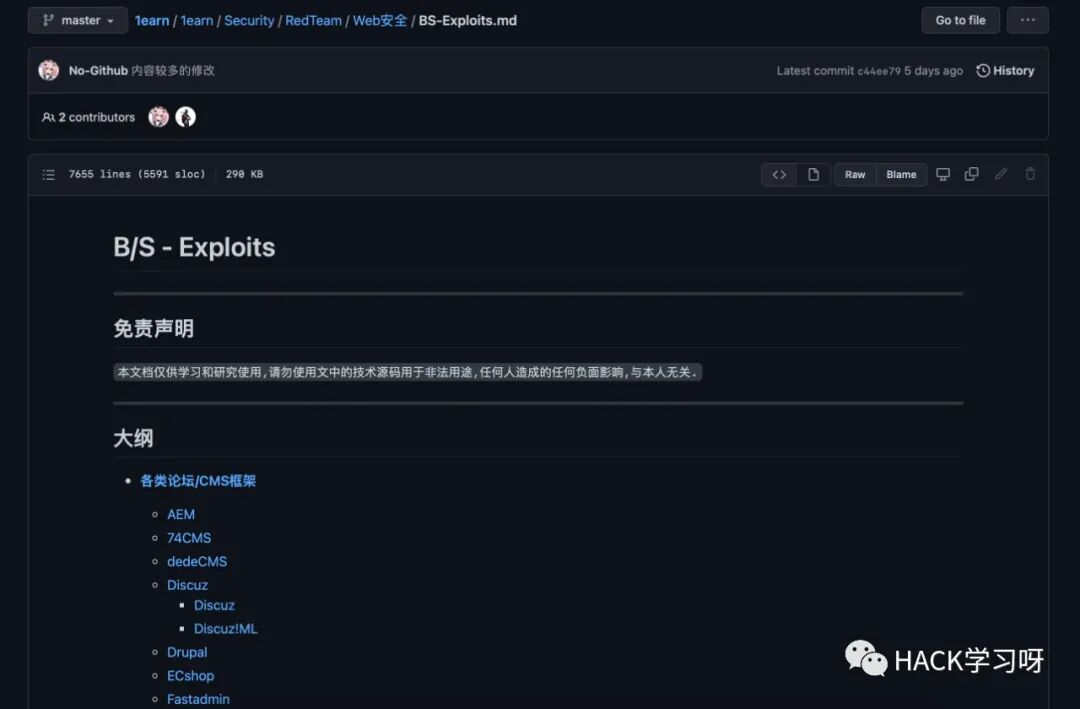
Task: Open file in GitHub Desktop icon
Action: (943, 174)
